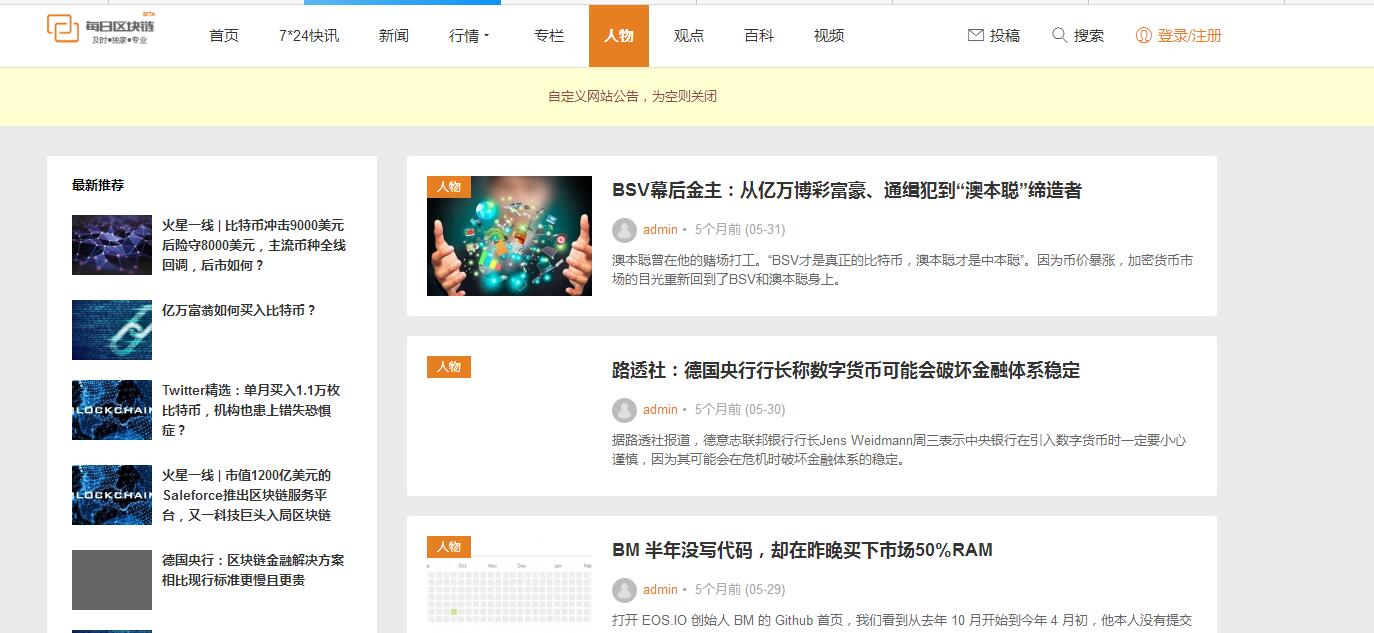The height and width of the screenshot is (633, 1374).
Task: Click thumbnail beside the Twitter精选 sidebar item
Action: click(112, 410)
